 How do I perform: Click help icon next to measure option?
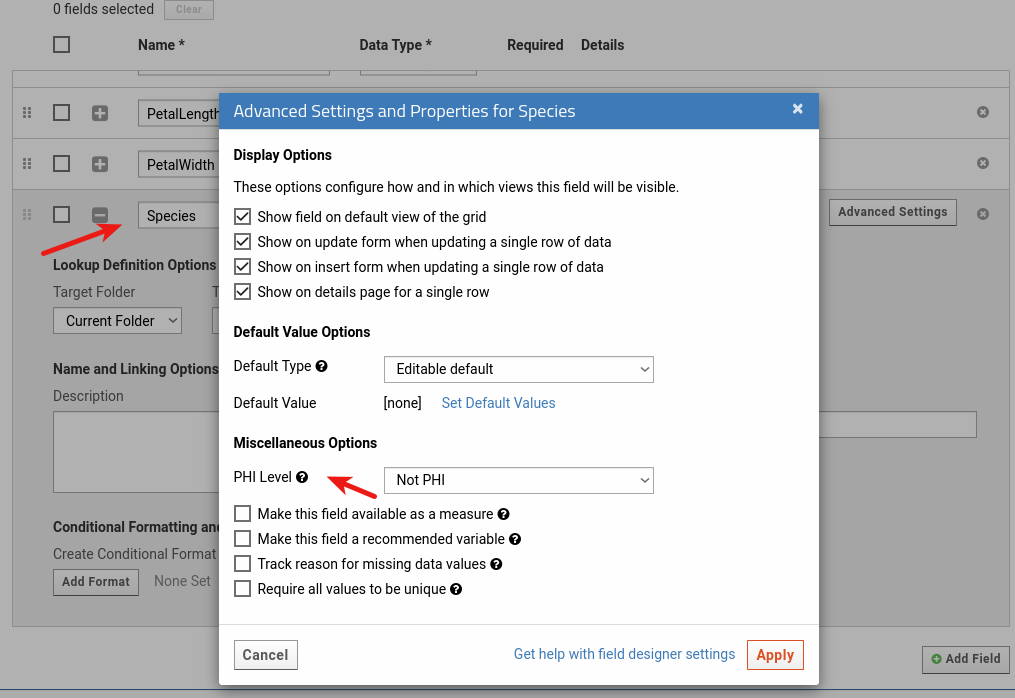point(504,514)
